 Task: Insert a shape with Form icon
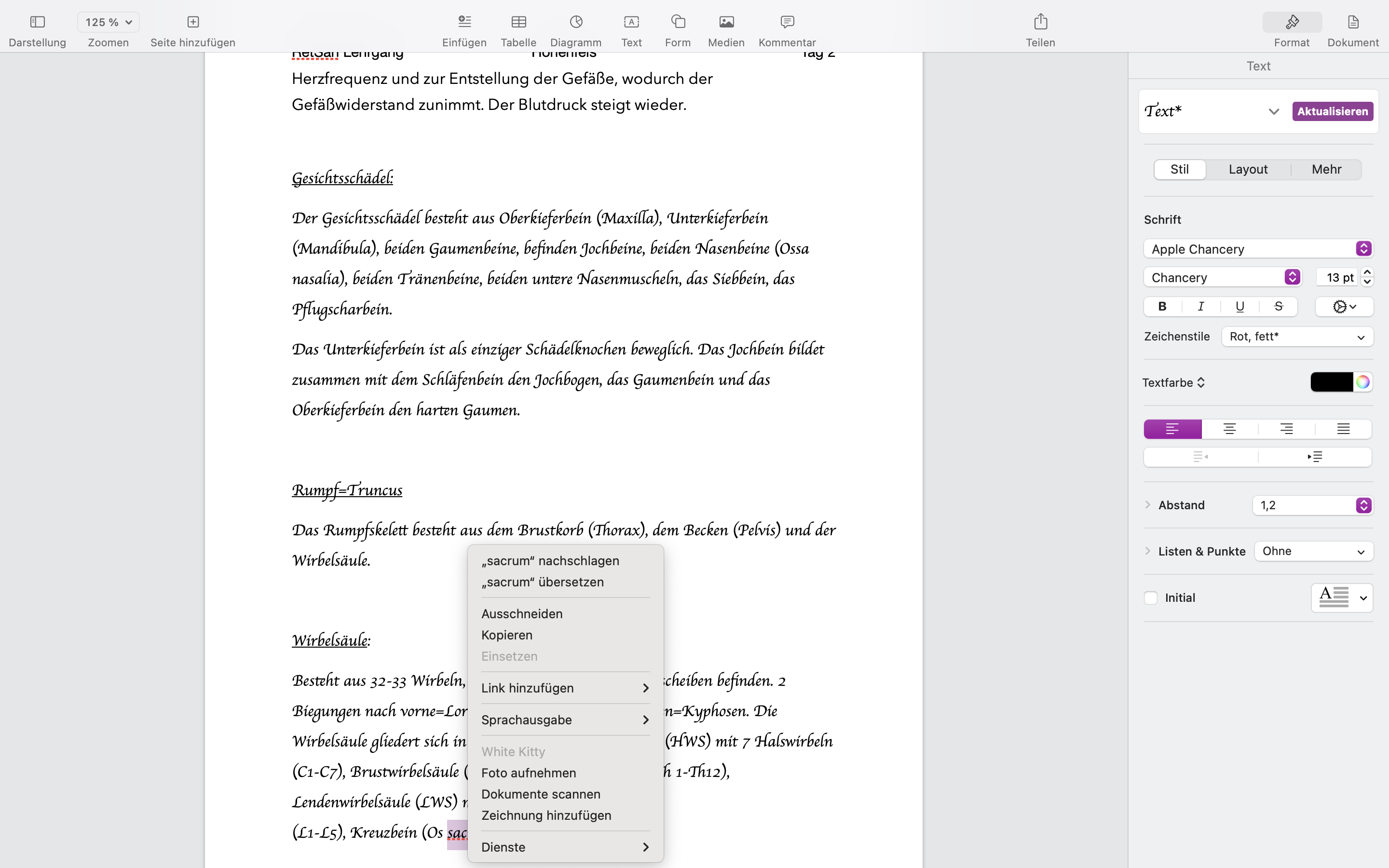678,22
